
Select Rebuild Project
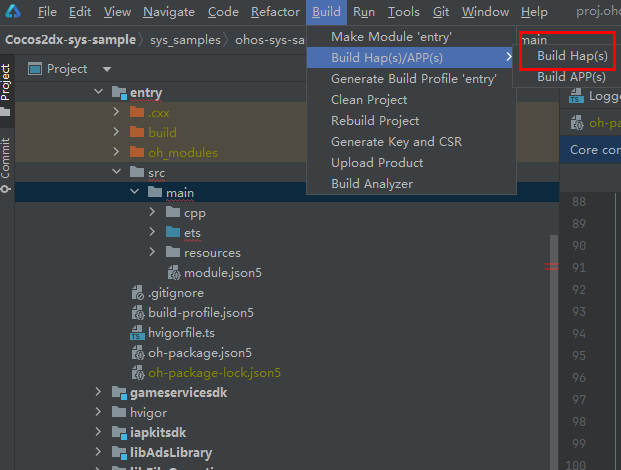coord(411,121)
